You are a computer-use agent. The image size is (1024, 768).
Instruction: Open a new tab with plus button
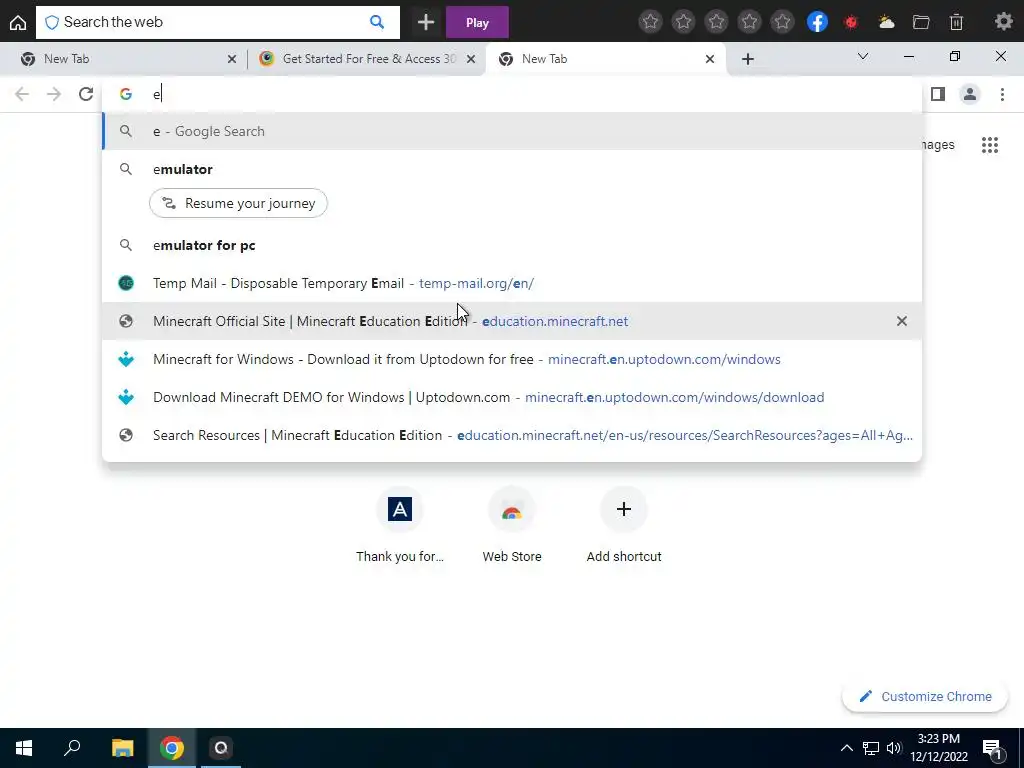click(x=748, y=59)
